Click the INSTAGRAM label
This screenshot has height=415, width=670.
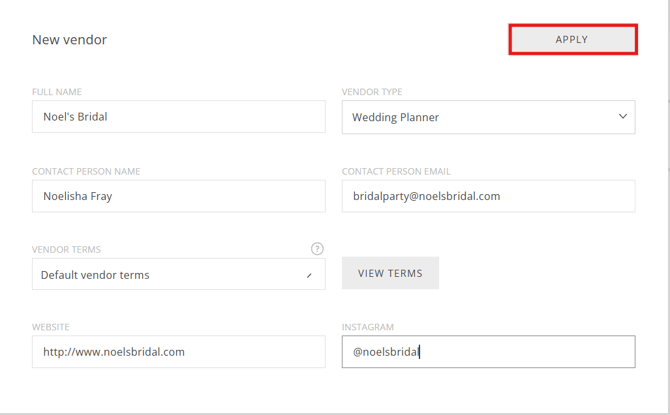pyautogui.click(x=368, y=327)
